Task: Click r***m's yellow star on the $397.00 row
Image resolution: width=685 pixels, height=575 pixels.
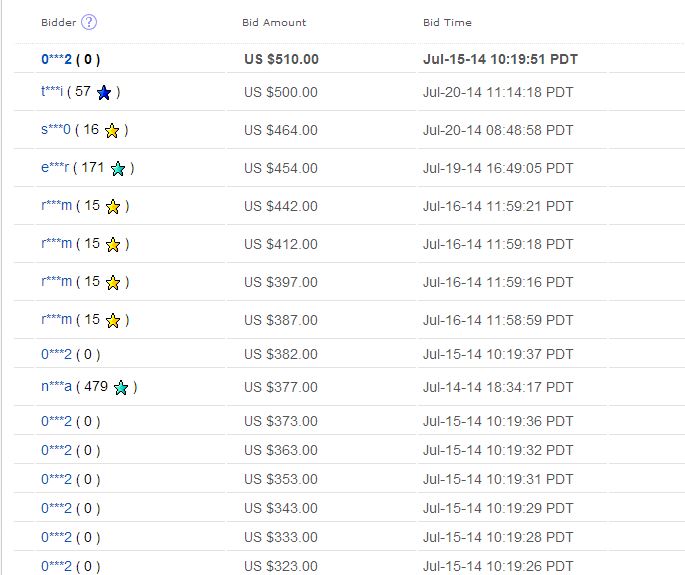Action: [113, 283]
